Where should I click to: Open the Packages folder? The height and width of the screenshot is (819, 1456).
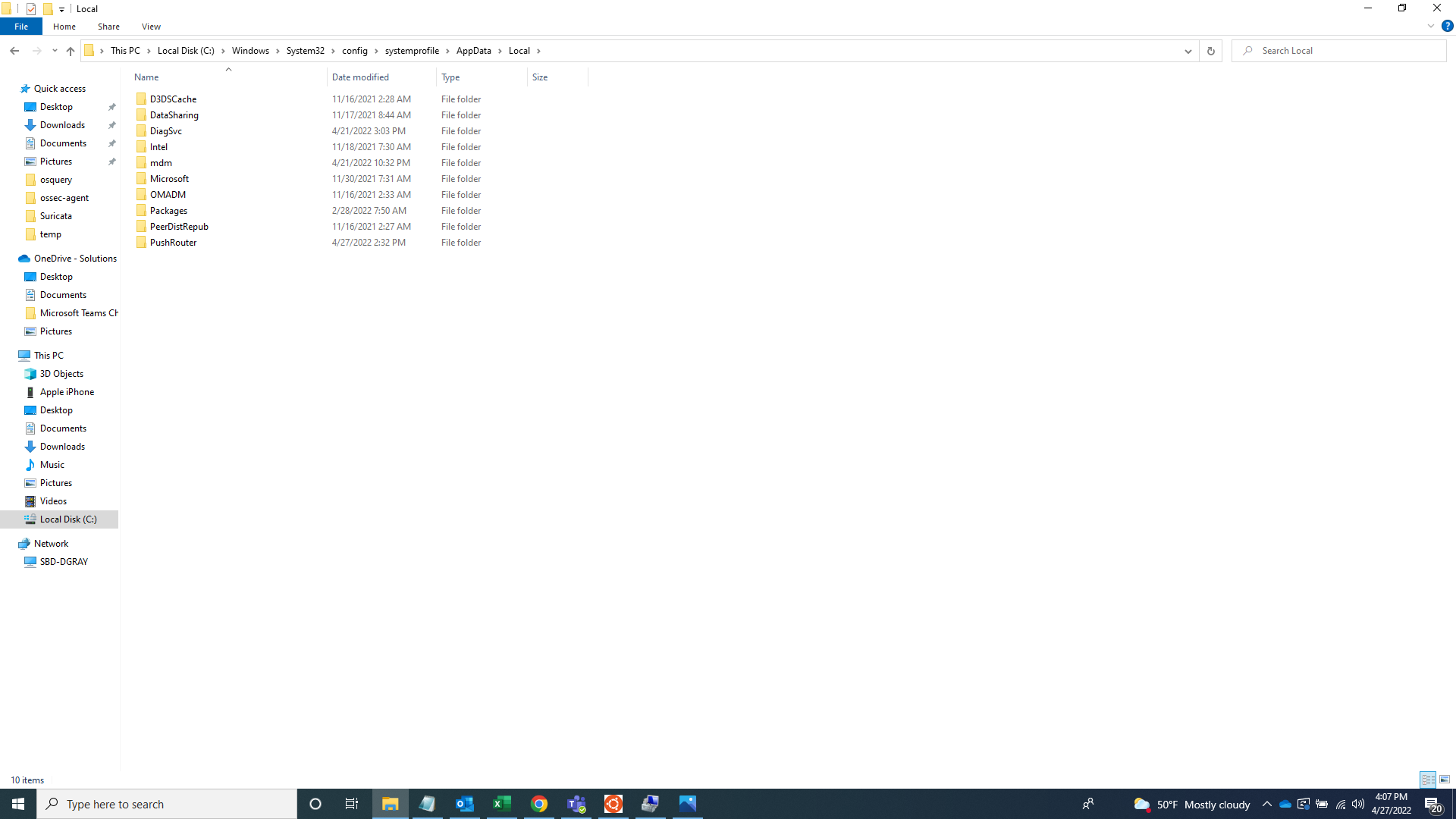[168, 210]
